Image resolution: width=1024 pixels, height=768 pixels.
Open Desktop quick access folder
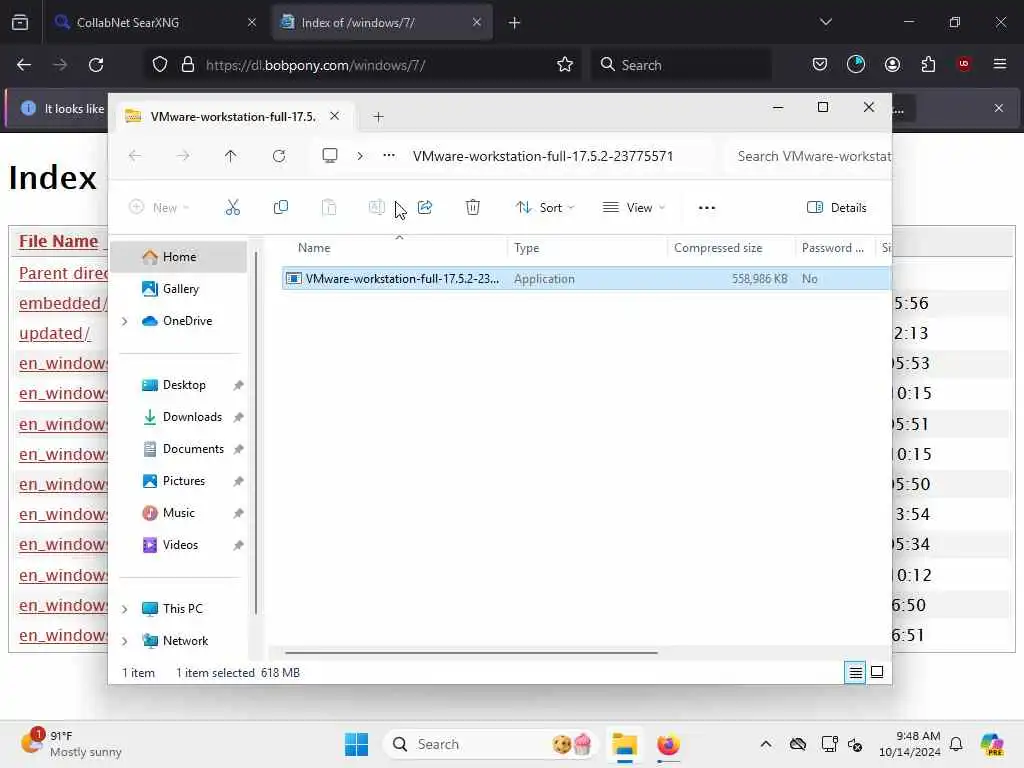click(x=184, y=385)
